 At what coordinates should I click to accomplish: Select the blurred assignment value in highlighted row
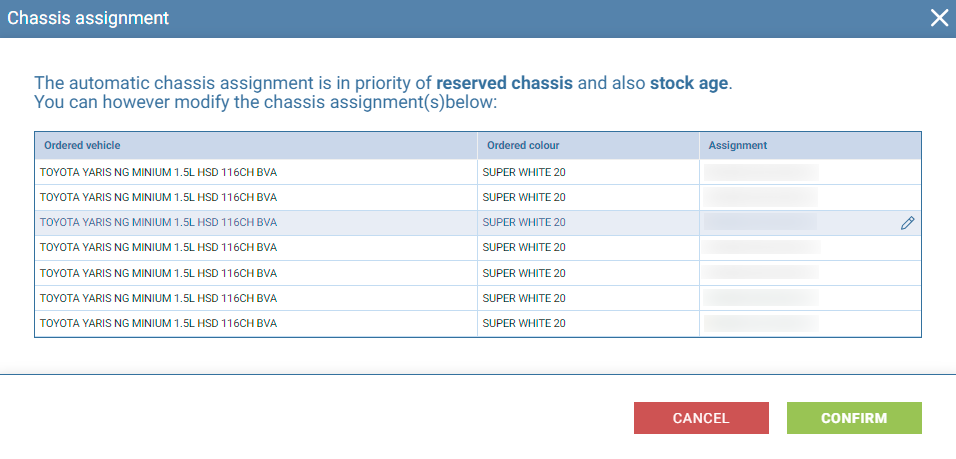(760, 222)
